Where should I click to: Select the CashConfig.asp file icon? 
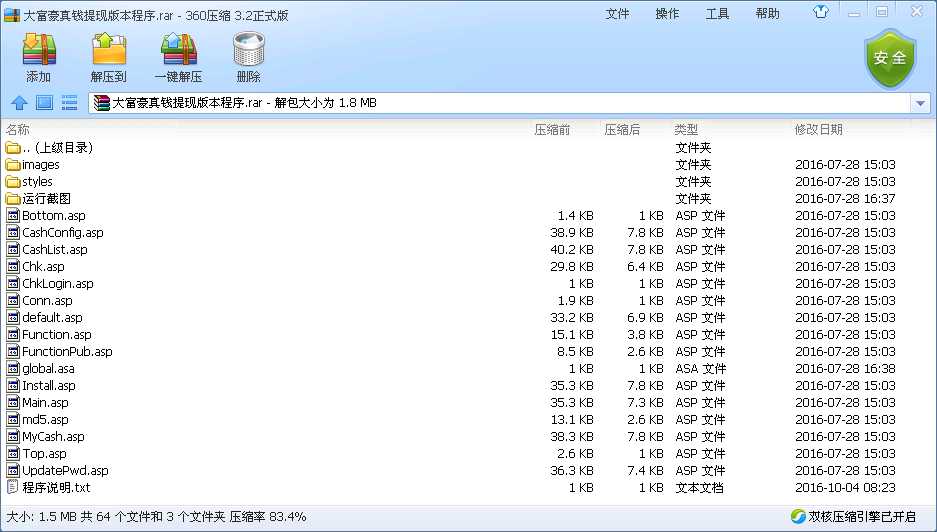click(13, 233)
